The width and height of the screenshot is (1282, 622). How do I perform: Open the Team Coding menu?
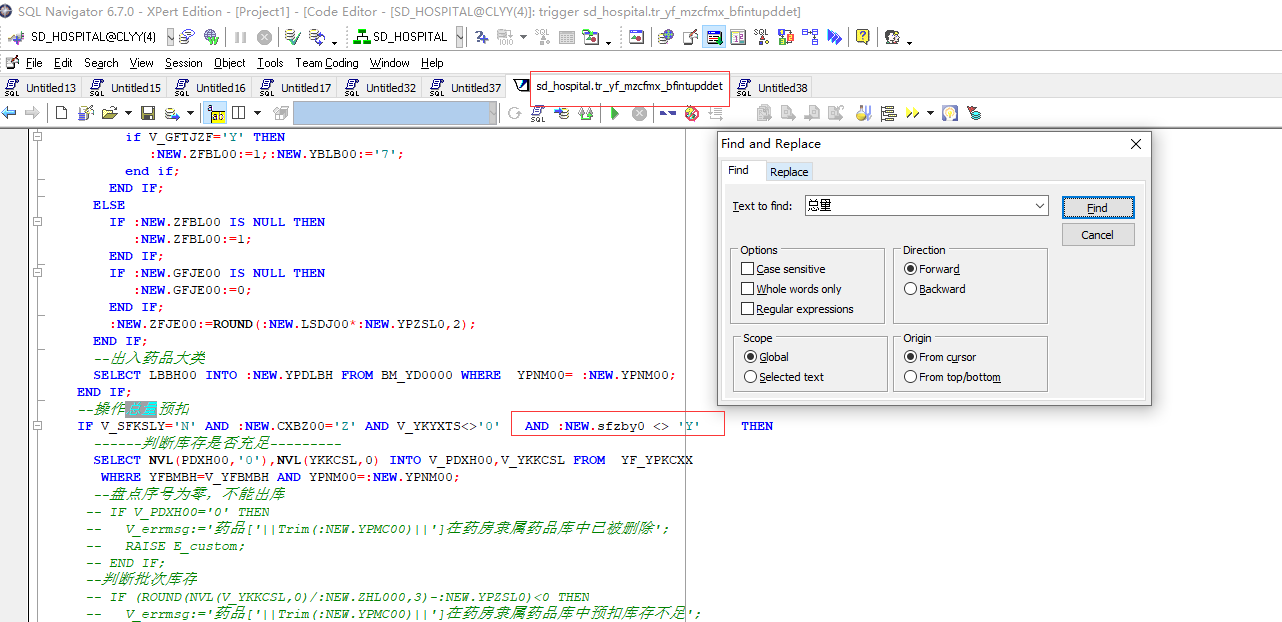point(326,63)
